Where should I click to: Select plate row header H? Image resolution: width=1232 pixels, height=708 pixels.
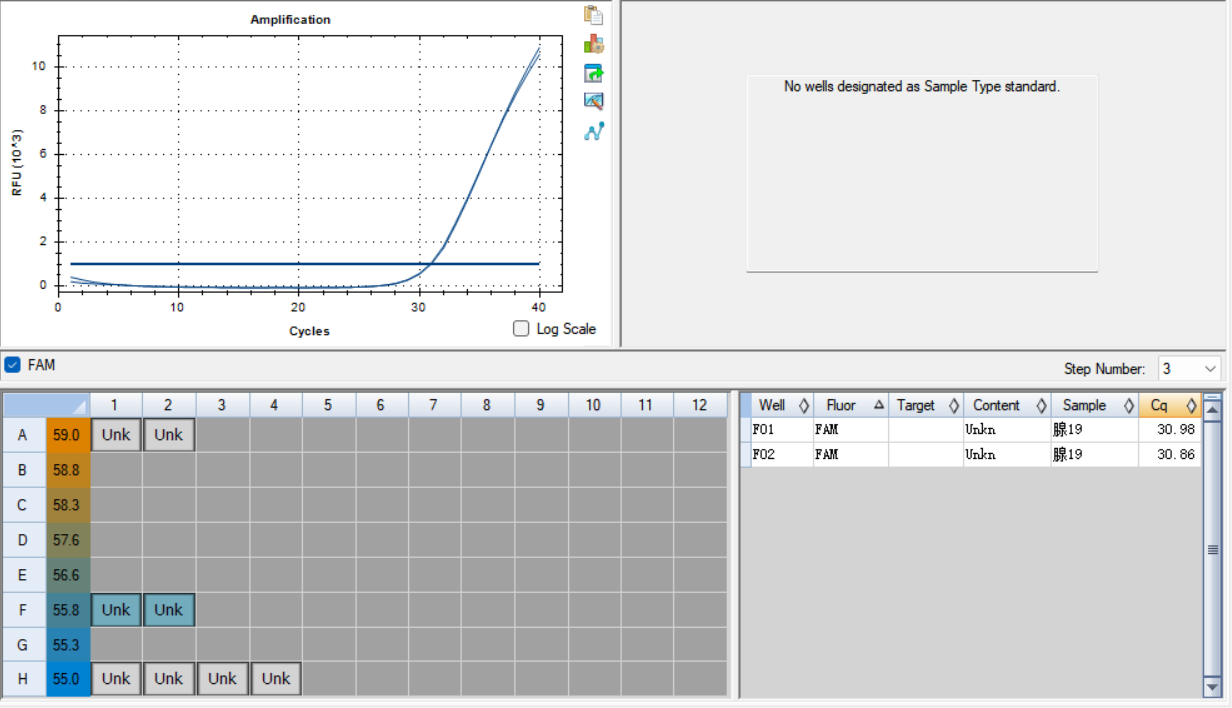click(x=23, y=678)
